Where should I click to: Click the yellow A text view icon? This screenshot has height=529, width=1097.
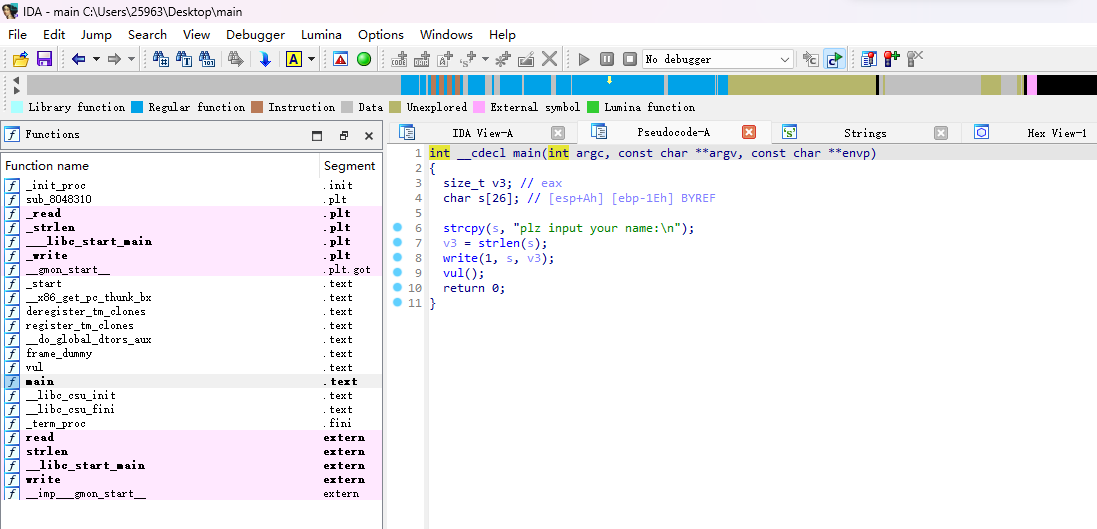coord(294,59)
